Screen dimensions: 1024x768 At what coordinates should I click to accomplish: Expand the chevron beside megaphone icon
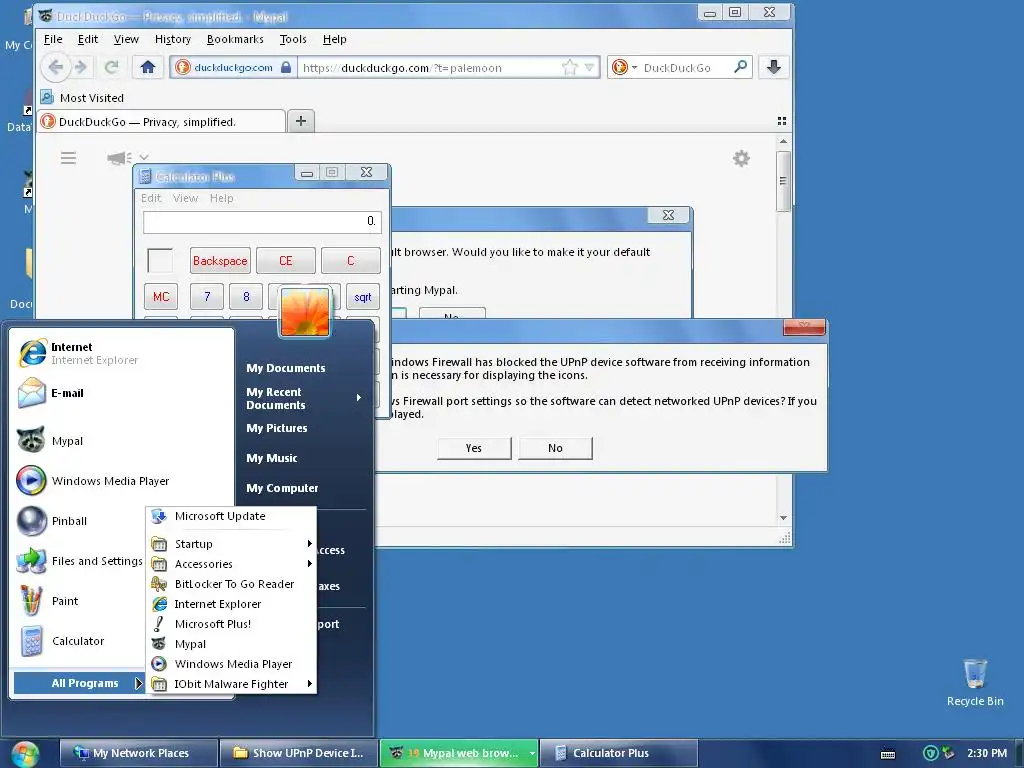(144, 157)
